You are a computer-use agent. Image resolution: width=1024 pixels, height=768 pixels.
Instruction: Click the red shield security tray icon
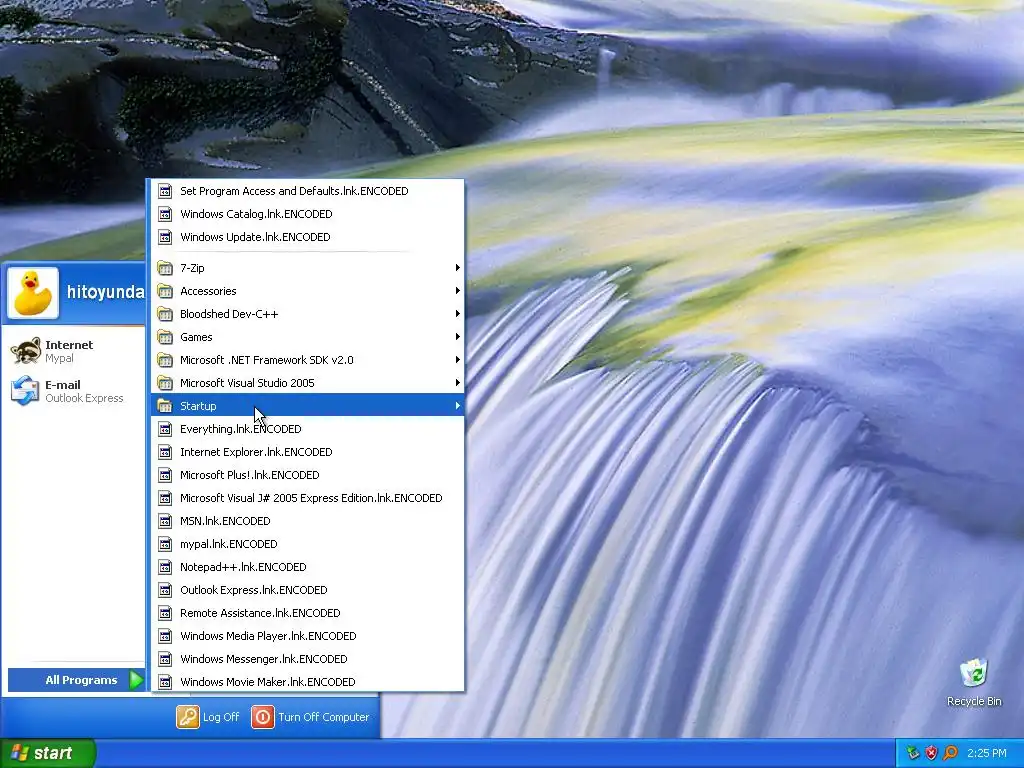931,753
